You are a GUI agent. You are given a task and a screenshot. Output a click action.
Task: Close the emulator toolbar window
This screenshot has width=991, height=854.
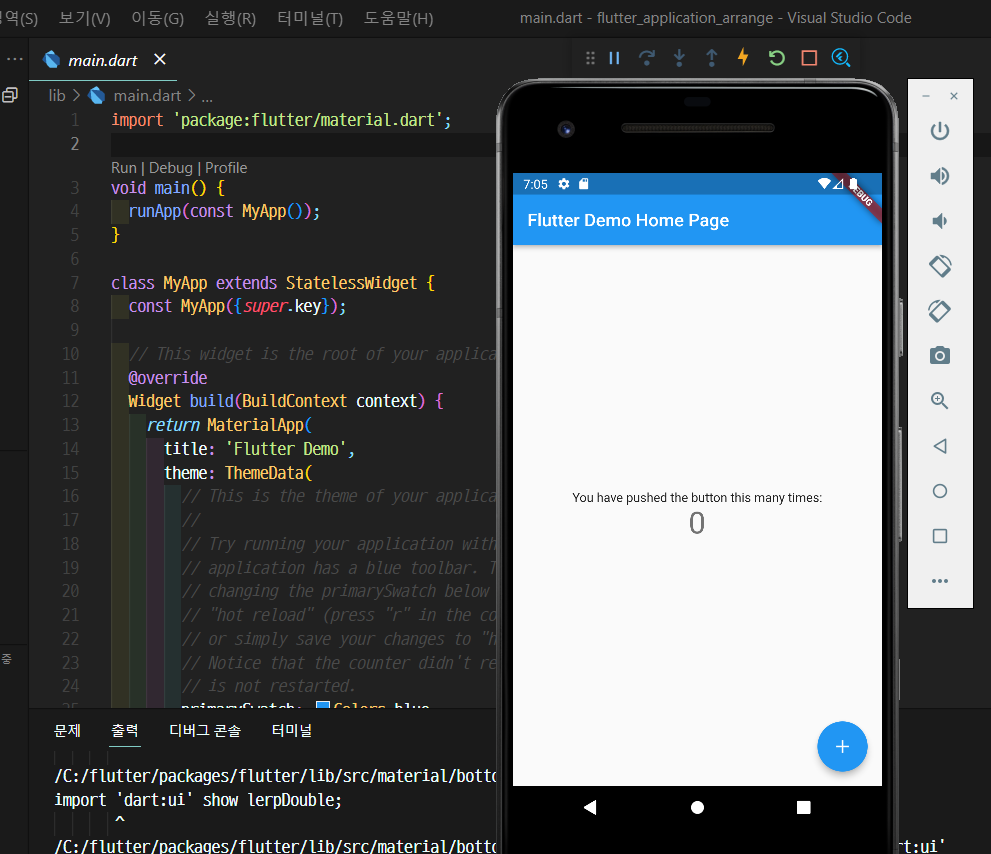[x=954, y=96]
